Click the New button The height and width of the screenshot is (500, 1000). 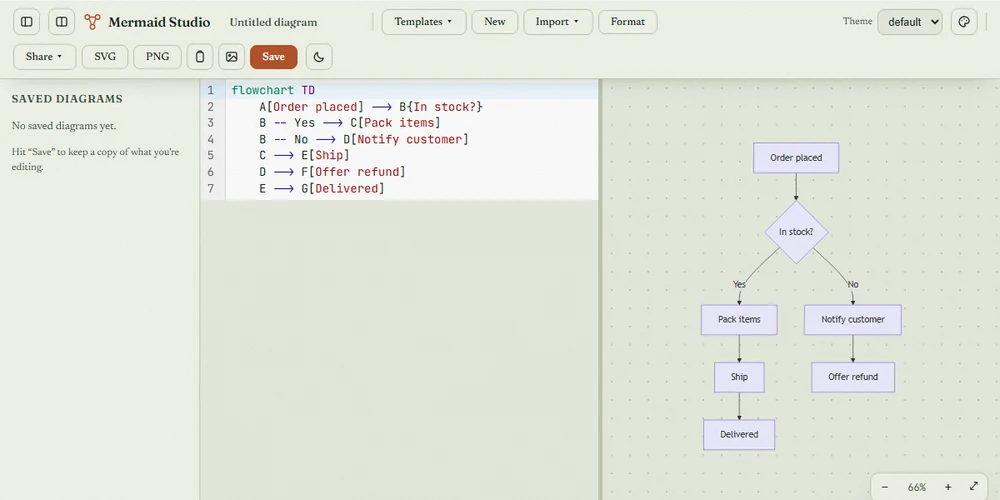click(495, 22)
